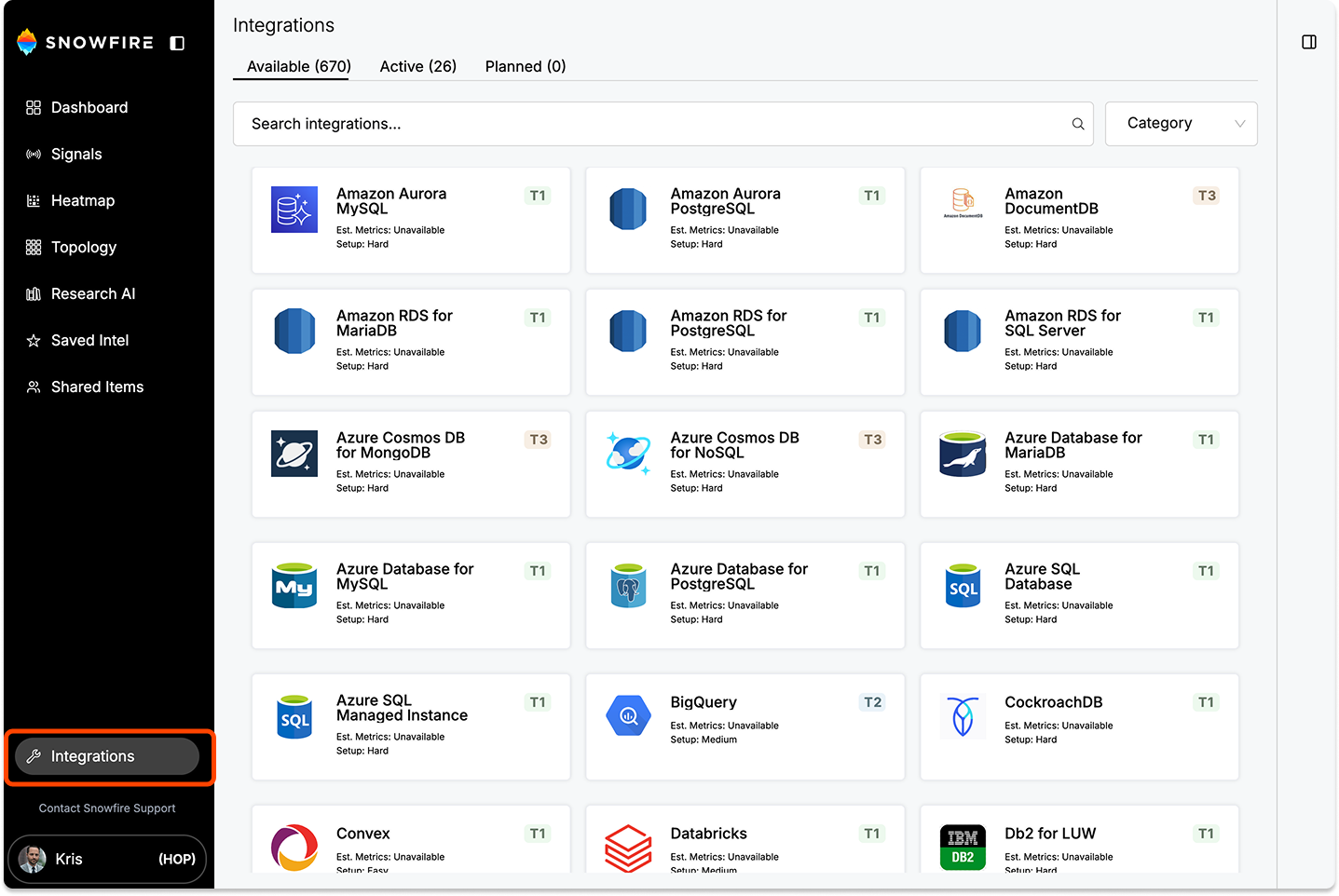The image size is (1339, 896).
Task: Click the Convex card title
Action: (362, 834)
